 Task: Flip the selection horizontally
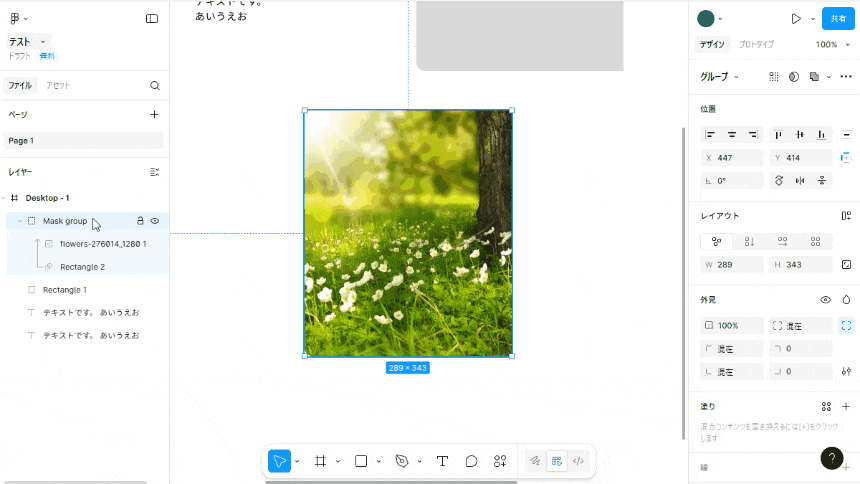[800, 181]
